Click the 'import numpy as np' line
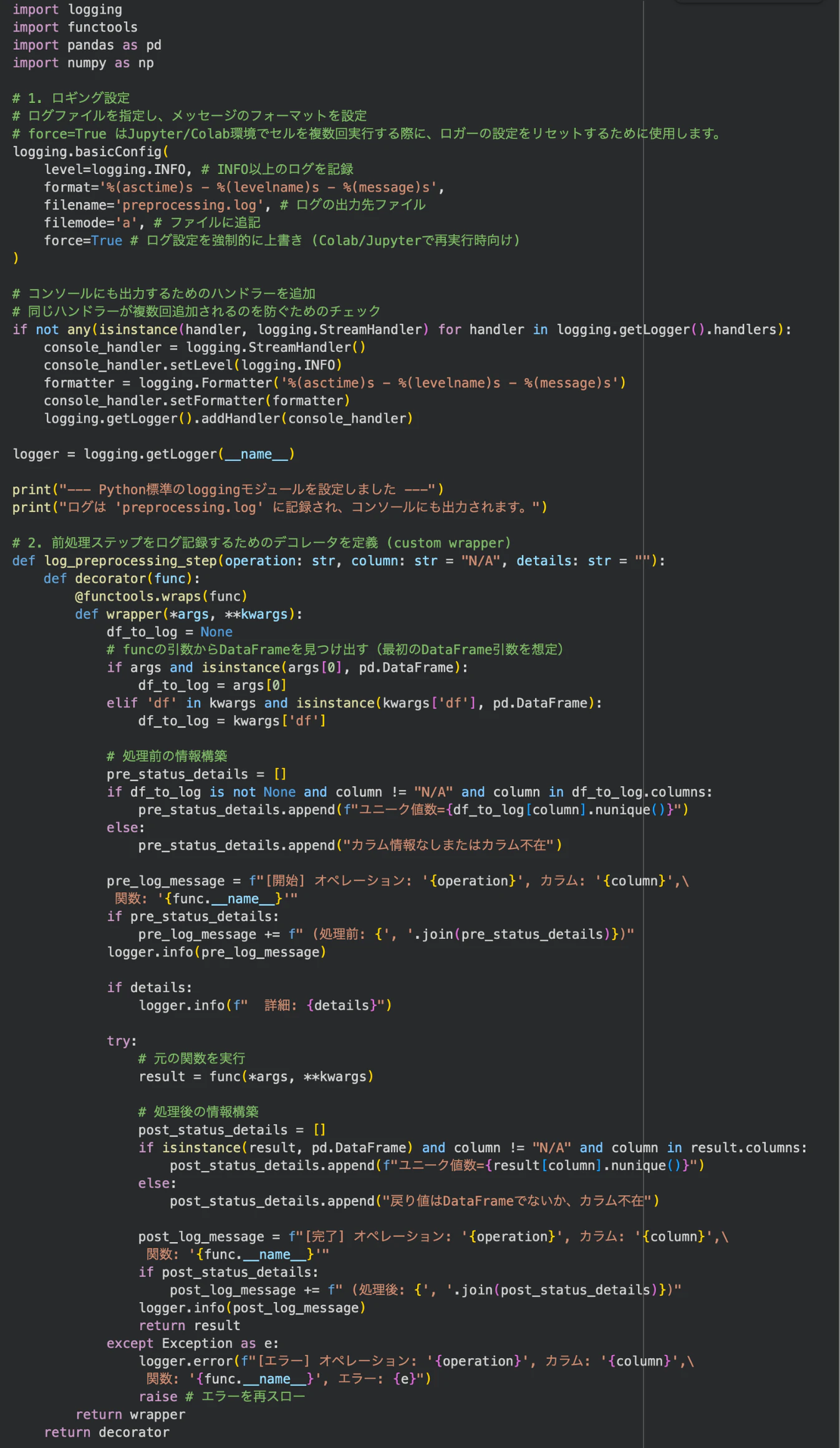The height and width of the screenshot is (1448, 840). 83,63
